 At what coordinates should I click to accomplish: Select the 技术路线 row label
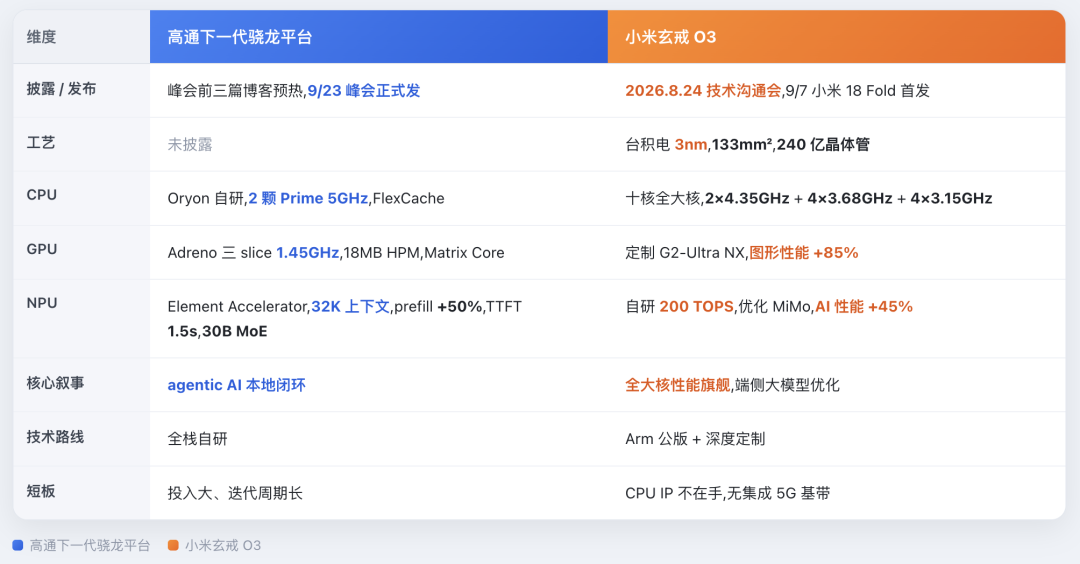pos(55,437)
